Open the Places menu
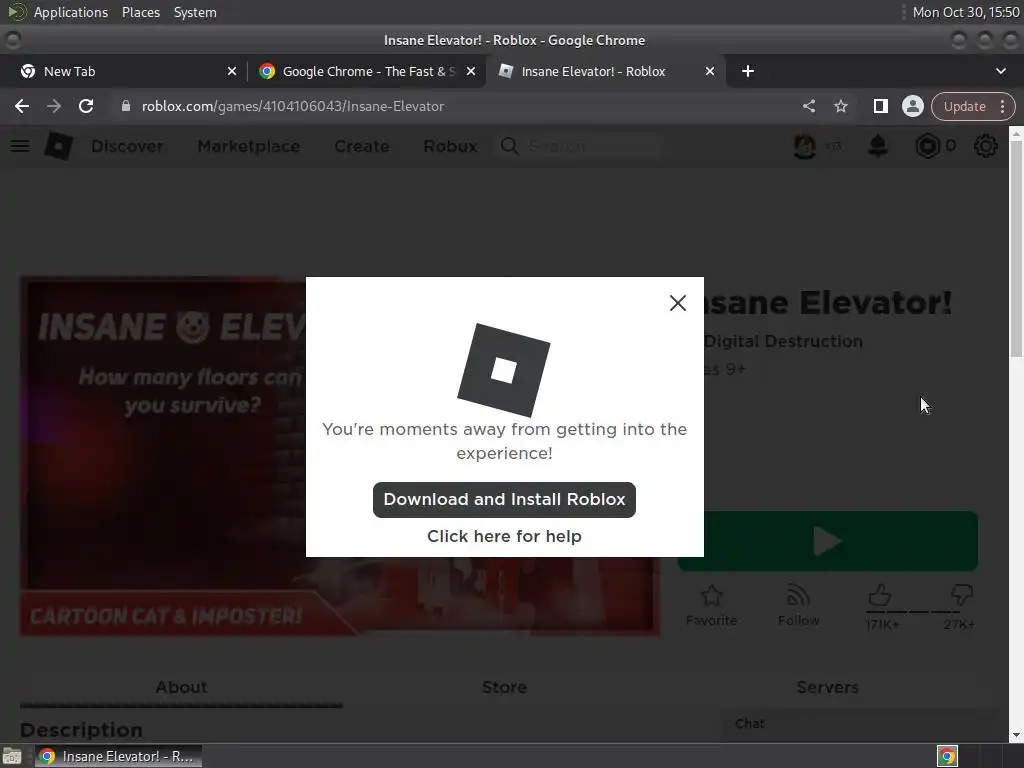This screenshot has height=768, width=1024. pos(140,12)
